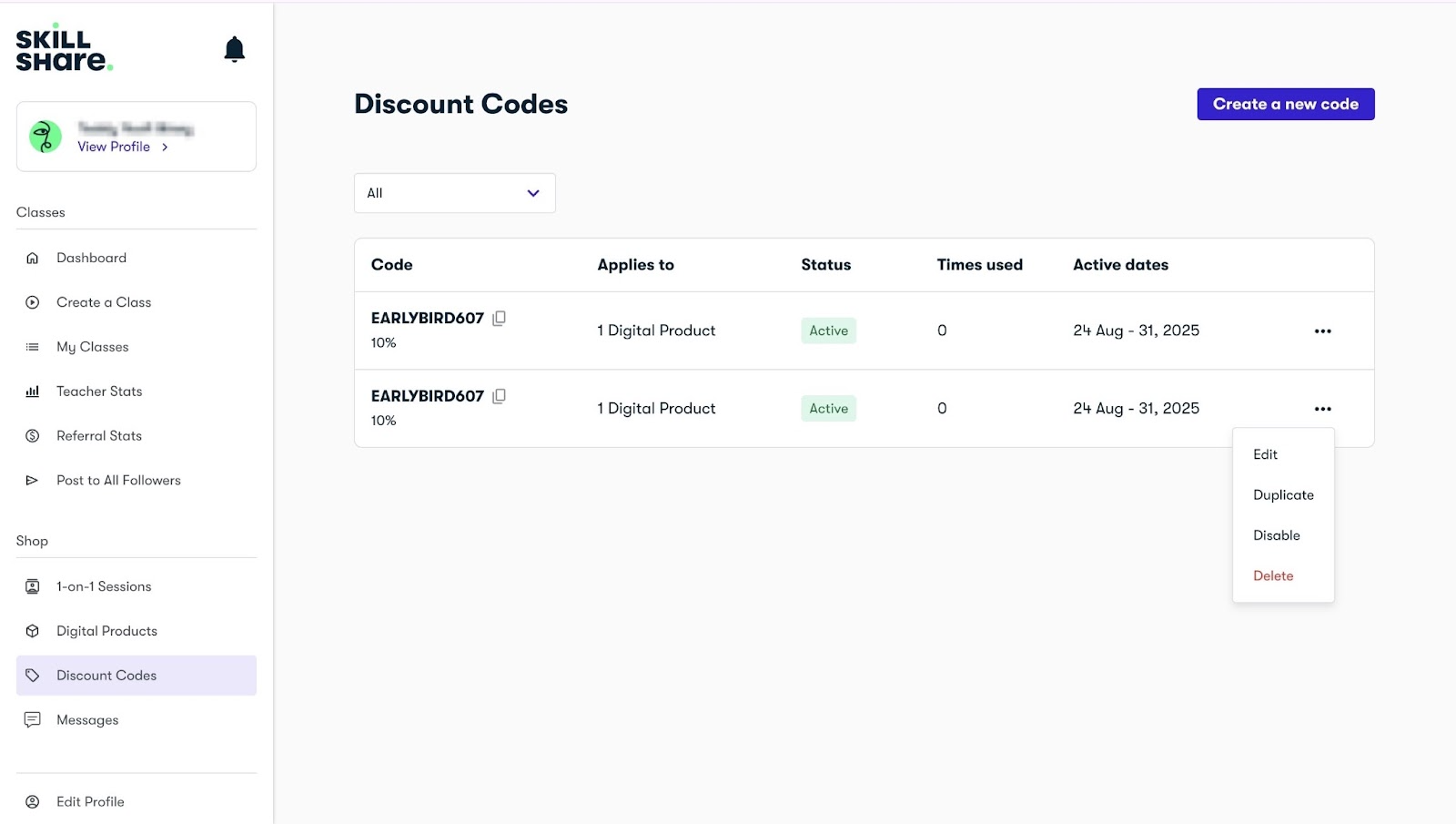
Task: Open the first row's three-dot menu
Action: 1323,331
